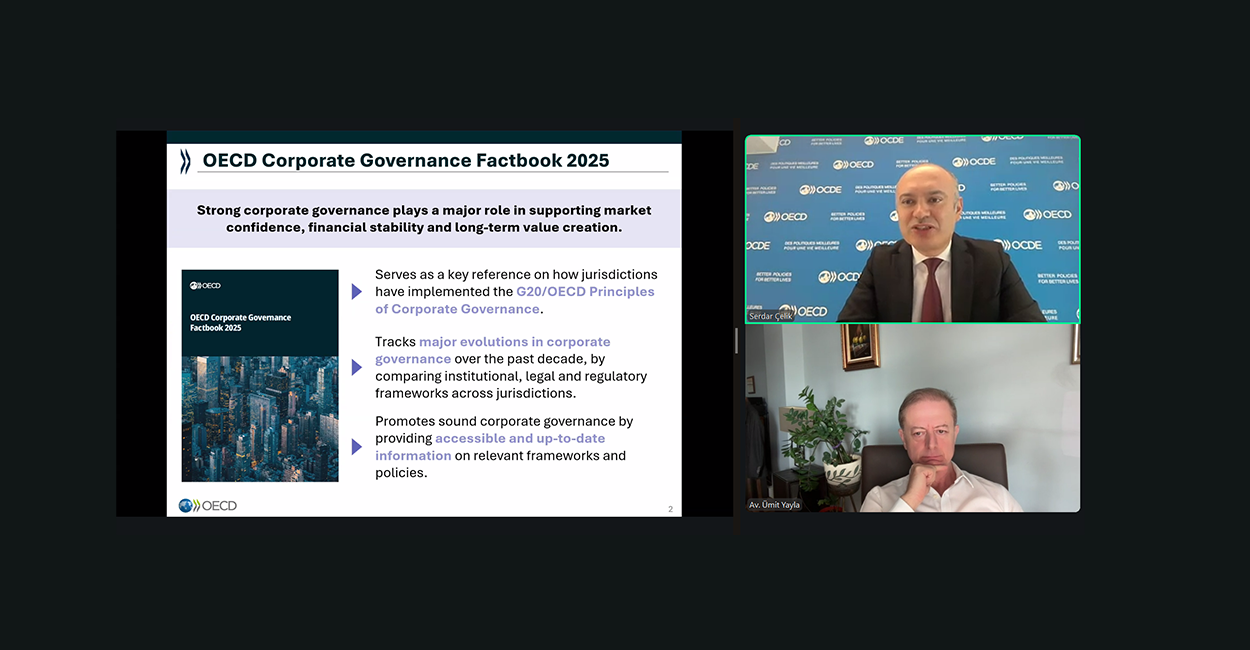Image resolution: width=1250 pixels, height=650 pixels.
Task: Click the purple arrow beside 'Promotes sound corporate governance'
Action: [356, 447]
